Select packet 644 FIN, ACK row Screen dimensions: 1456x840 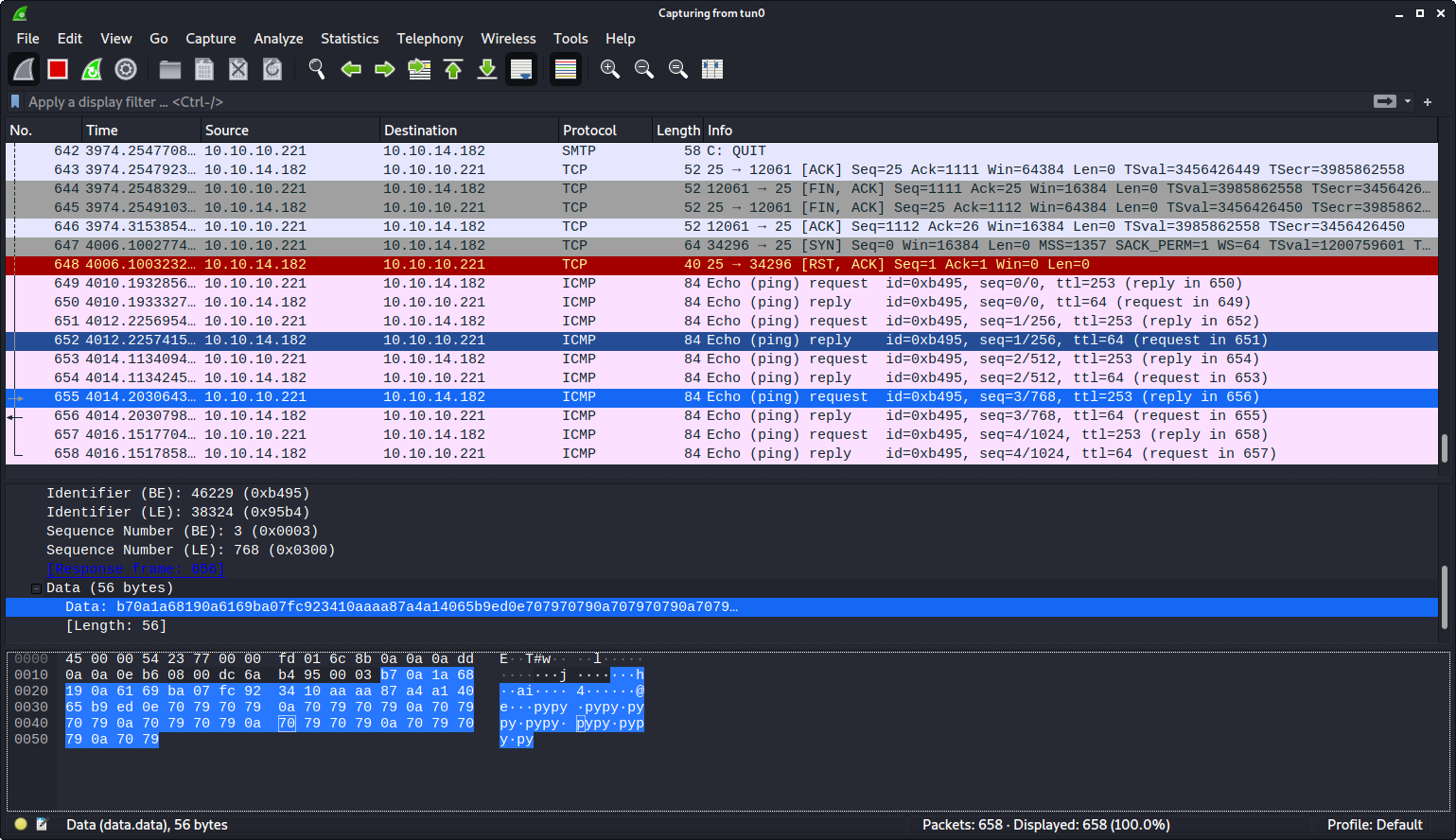click(722, 189)
